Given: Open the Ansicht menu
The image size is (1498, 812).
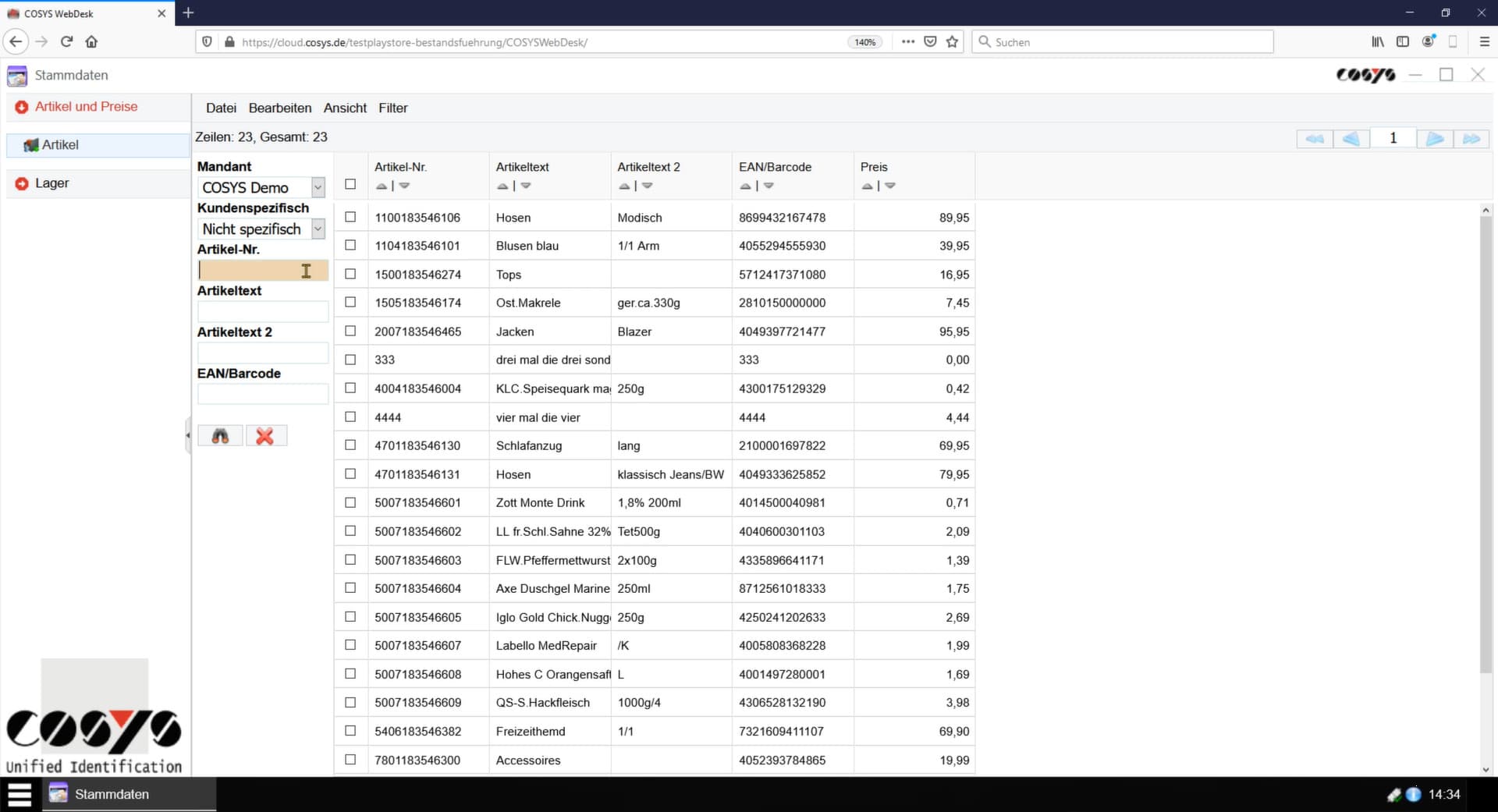Looking at the screenshot, I should pyautogui.click(x=345, y=108).
